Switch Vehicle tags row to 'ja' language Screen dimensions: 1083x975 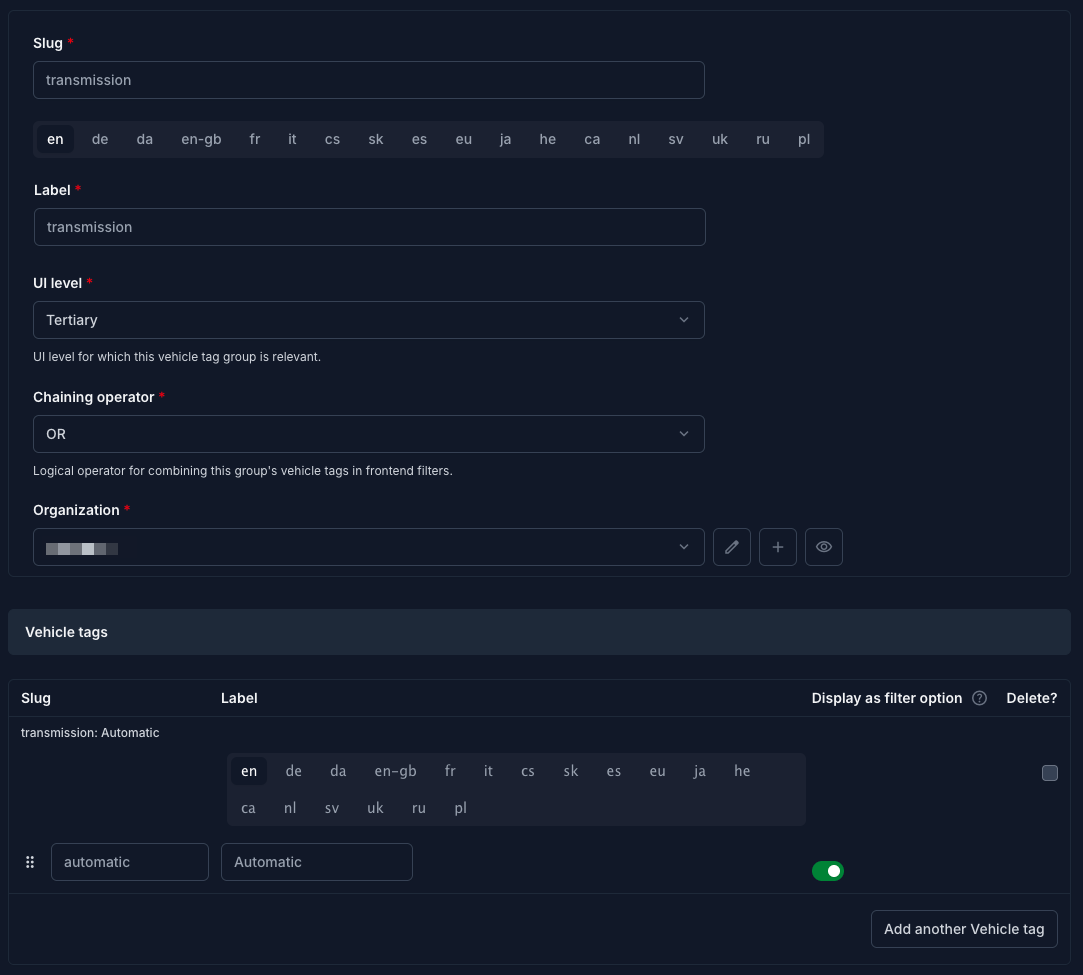click(700, 771)
